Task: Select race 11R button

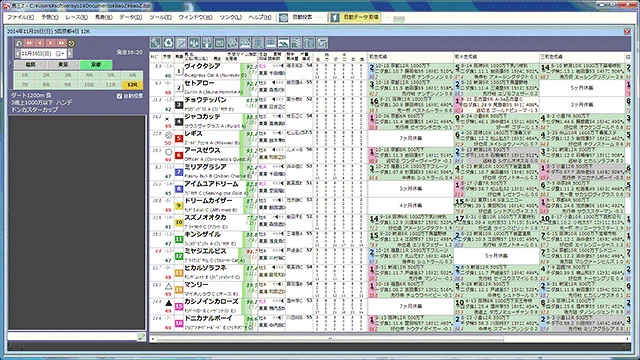Action: click(x=111, y=84)
